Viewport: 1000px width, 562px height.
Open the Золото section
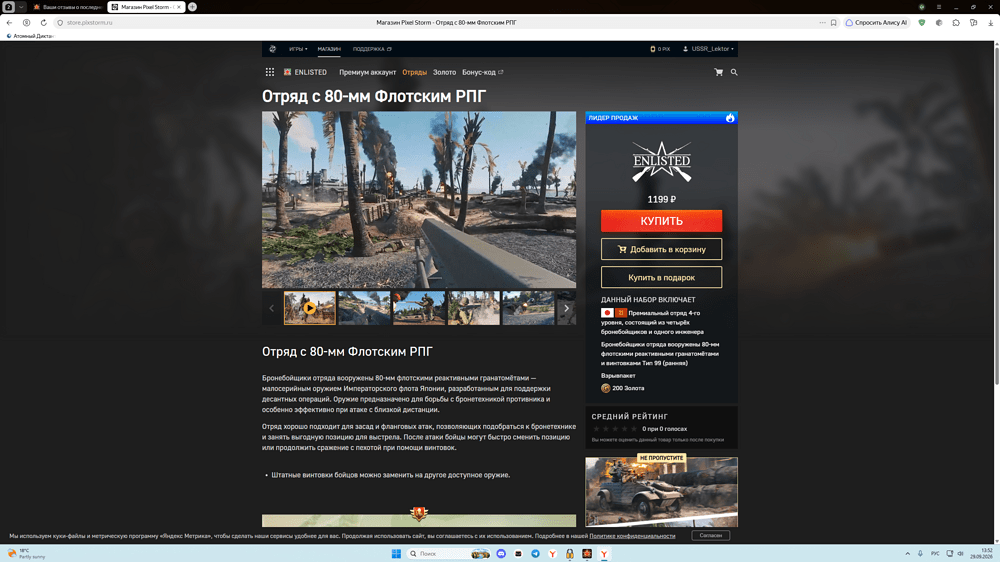pyautogui.click(x=444, y=72)
